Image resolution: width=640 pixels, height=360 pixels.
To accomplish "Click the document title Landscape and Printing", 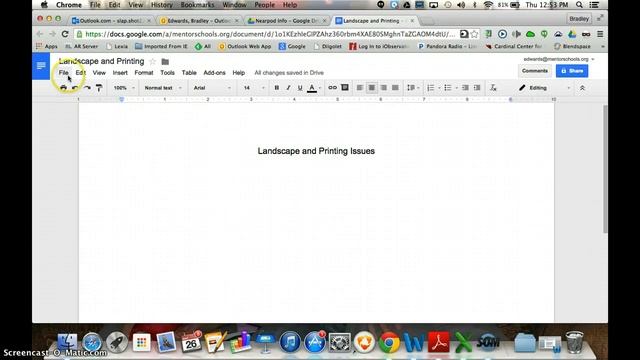I will coord(101,61).
